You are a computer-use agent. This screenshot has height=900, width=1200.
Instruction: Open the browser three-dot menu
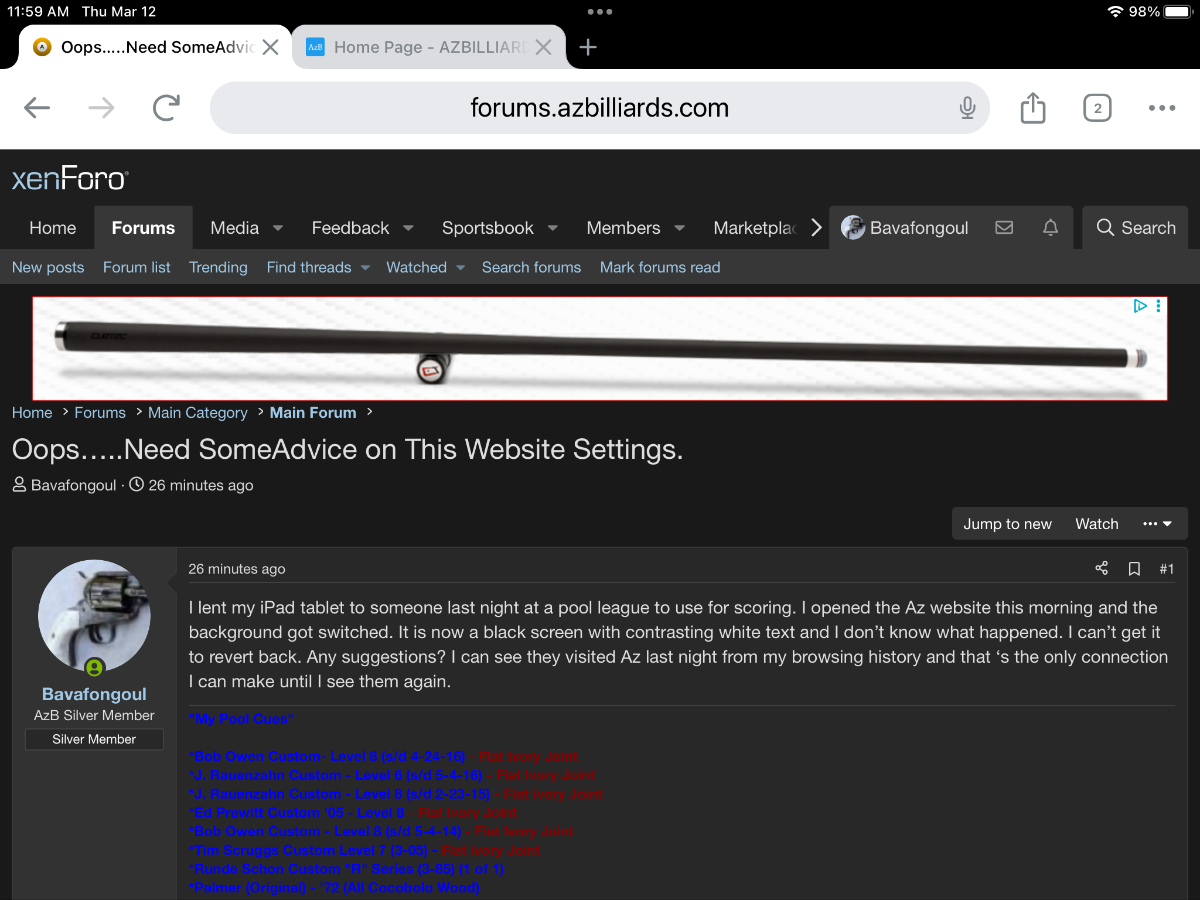tap(1161, 108)
